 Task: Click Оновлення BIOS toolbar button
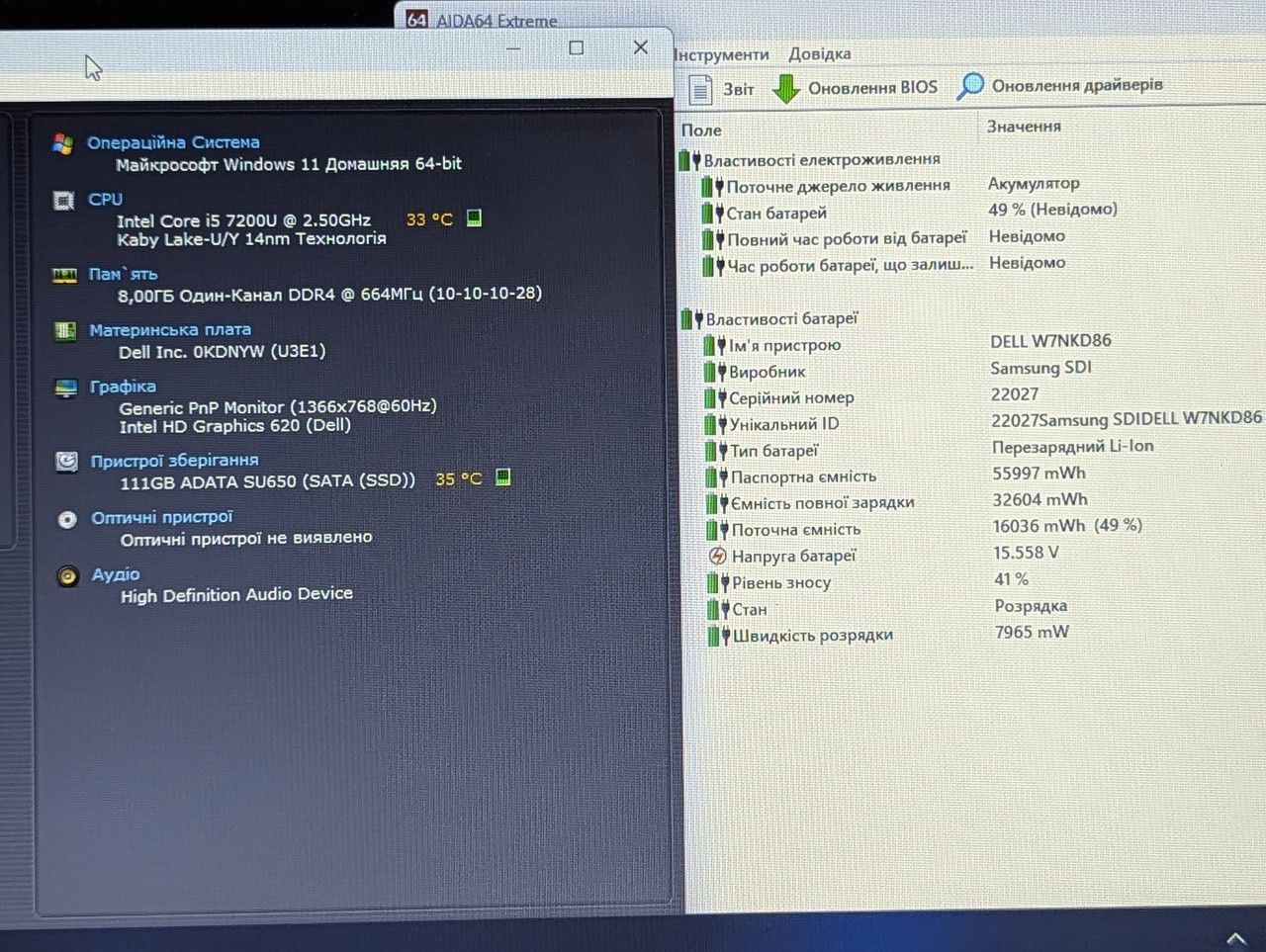pyautogui.click(x=855, y=88)
